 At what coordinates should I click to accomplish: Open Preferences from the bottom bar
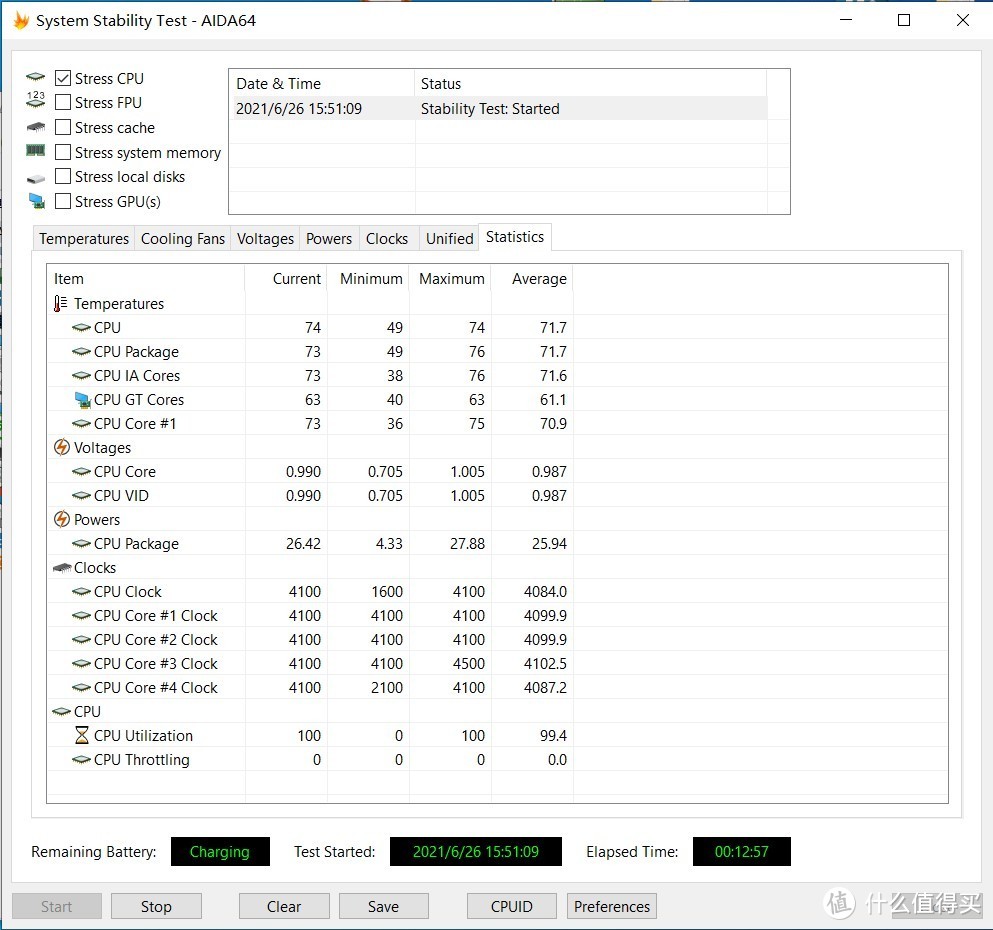pyautogui.click(x=611, y=905)
